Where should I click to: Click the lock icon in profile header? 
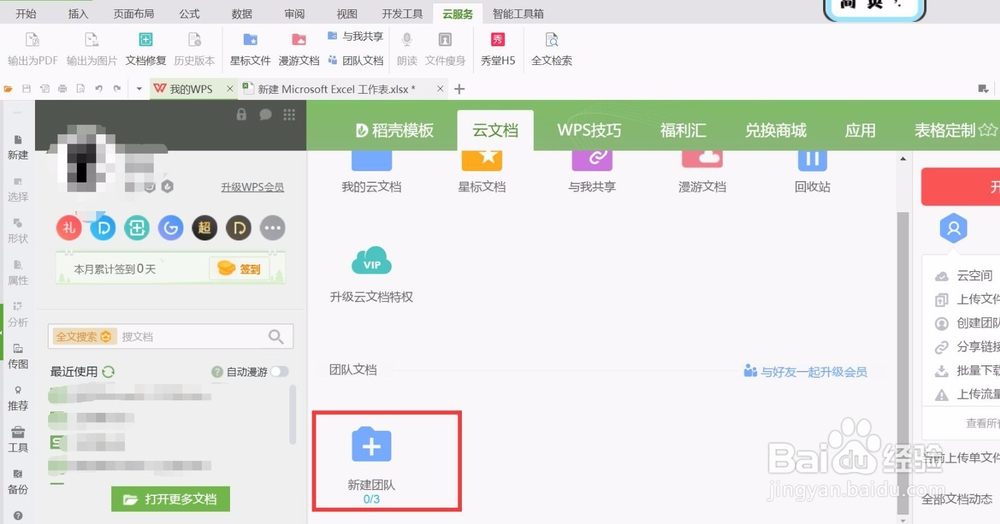(x=241, y=115)
